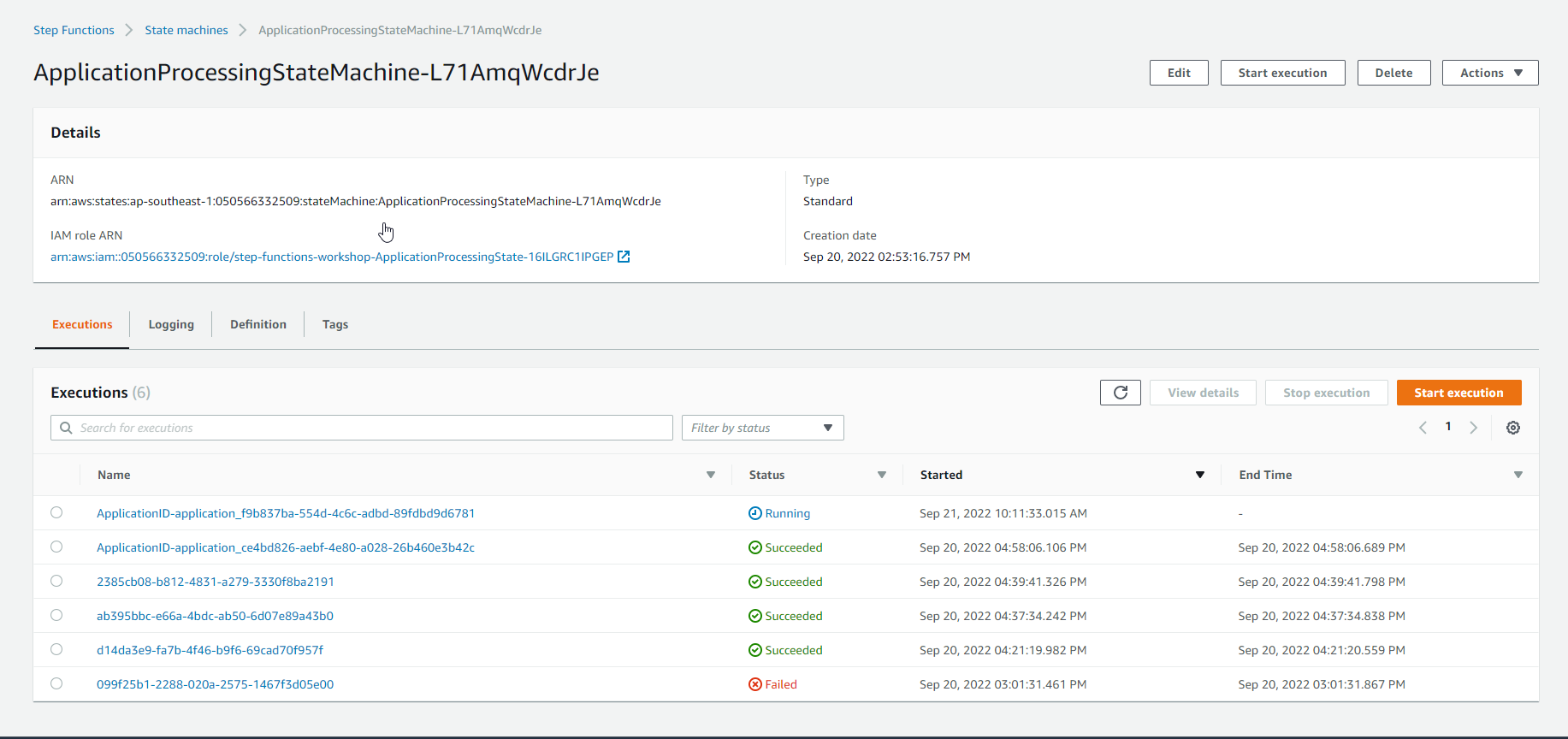1568x739 pixels.
Task: Go to next page of executions
Action: tap(1473, 428)
